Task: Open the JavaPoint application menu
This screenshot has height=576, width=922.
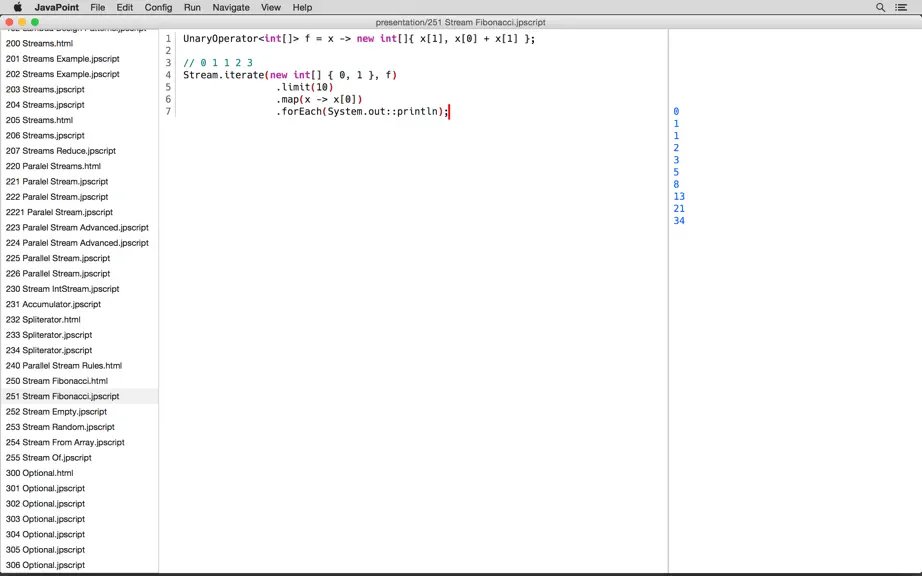Action: coord(56,7)
